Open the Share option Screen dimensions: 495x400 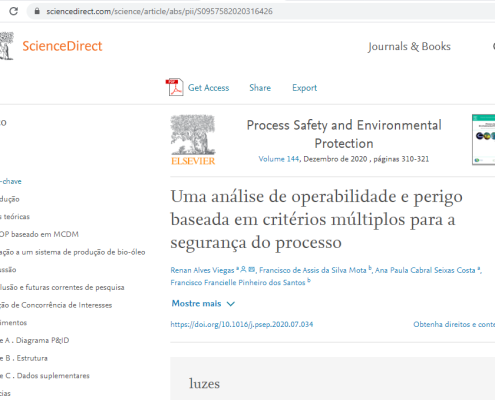click(260, 88)
